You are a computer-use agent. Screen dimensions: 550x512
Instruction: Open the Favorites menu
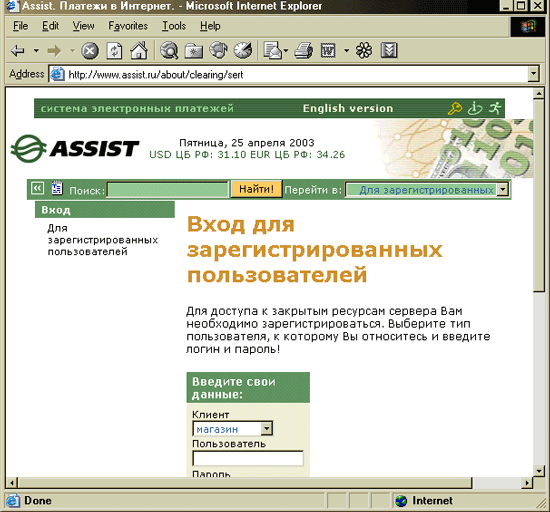point(128,26)
